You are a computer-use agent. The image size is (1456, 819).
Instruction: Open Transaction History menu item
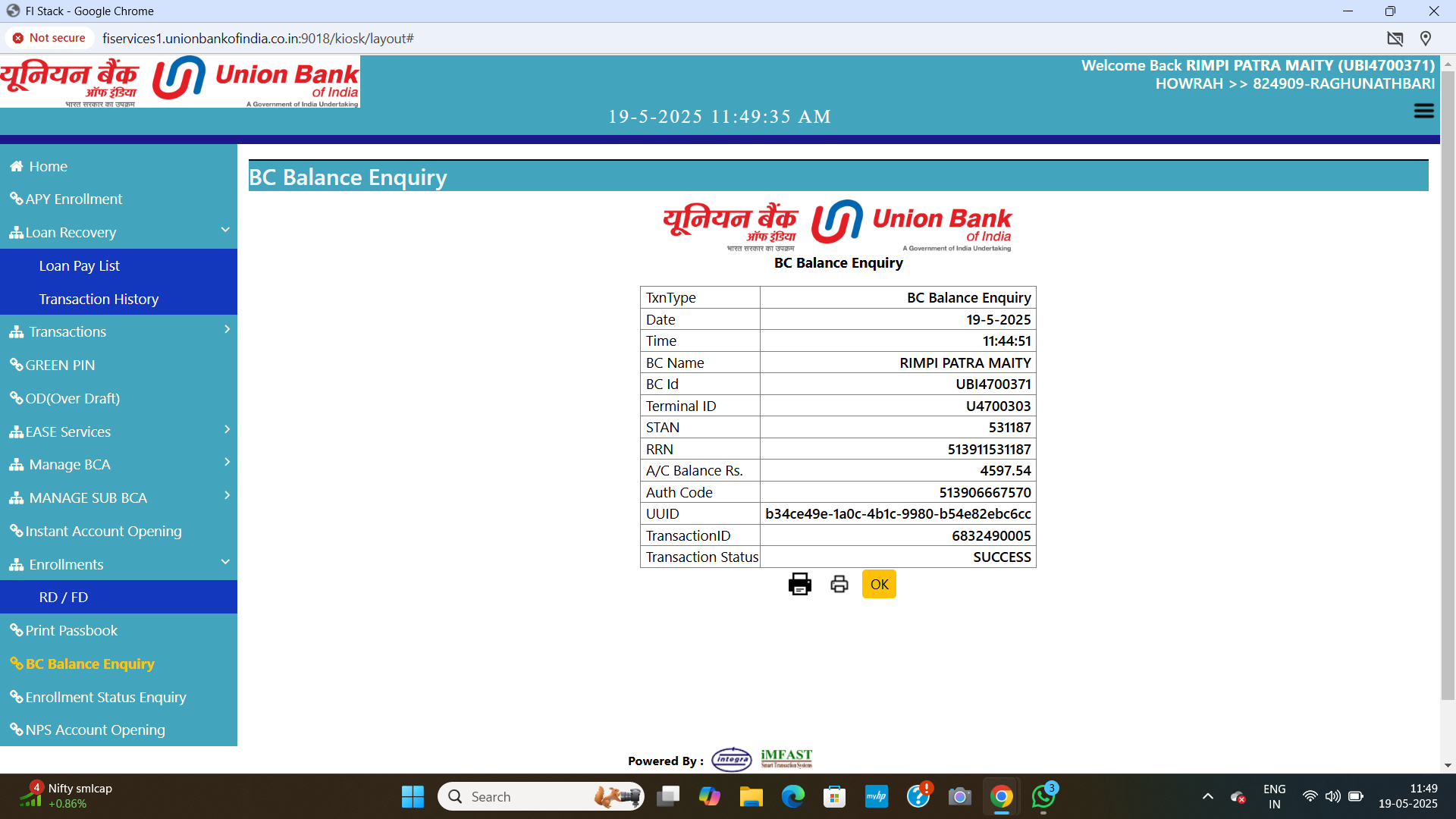[x=99, y=299]
